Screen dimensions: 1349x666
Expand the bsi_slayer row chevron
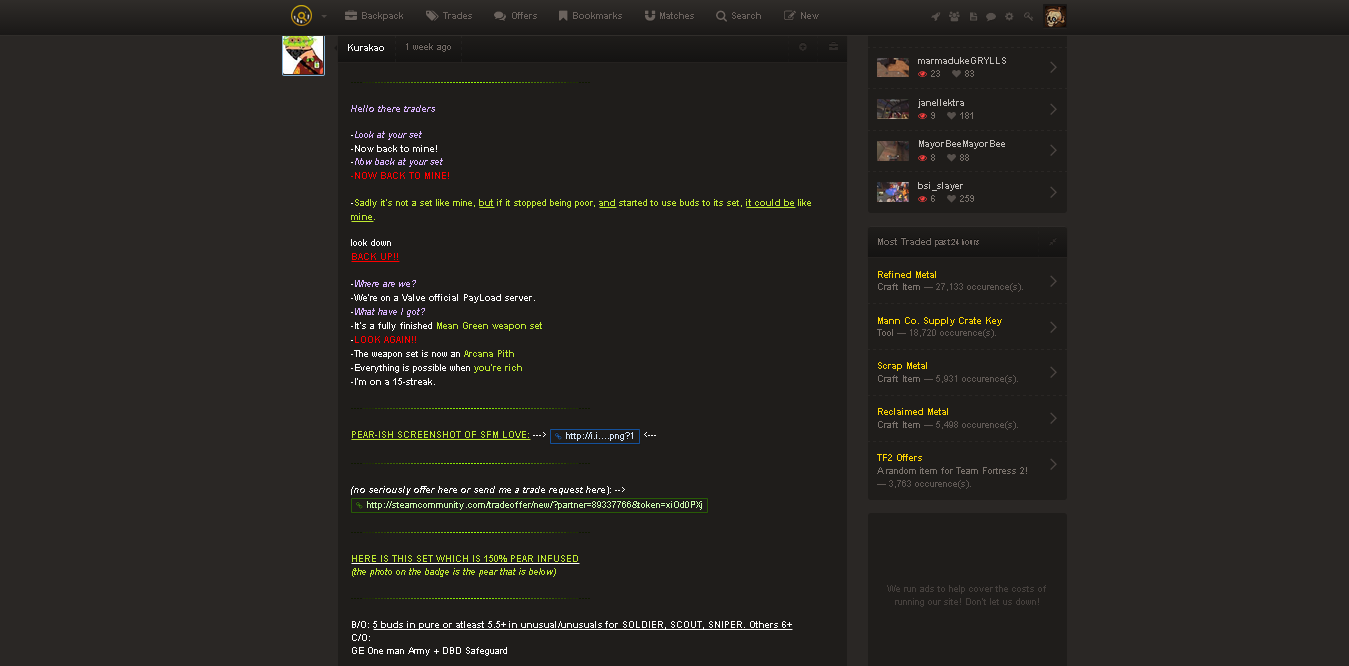pyautogui.click(x=1054, y=192)
